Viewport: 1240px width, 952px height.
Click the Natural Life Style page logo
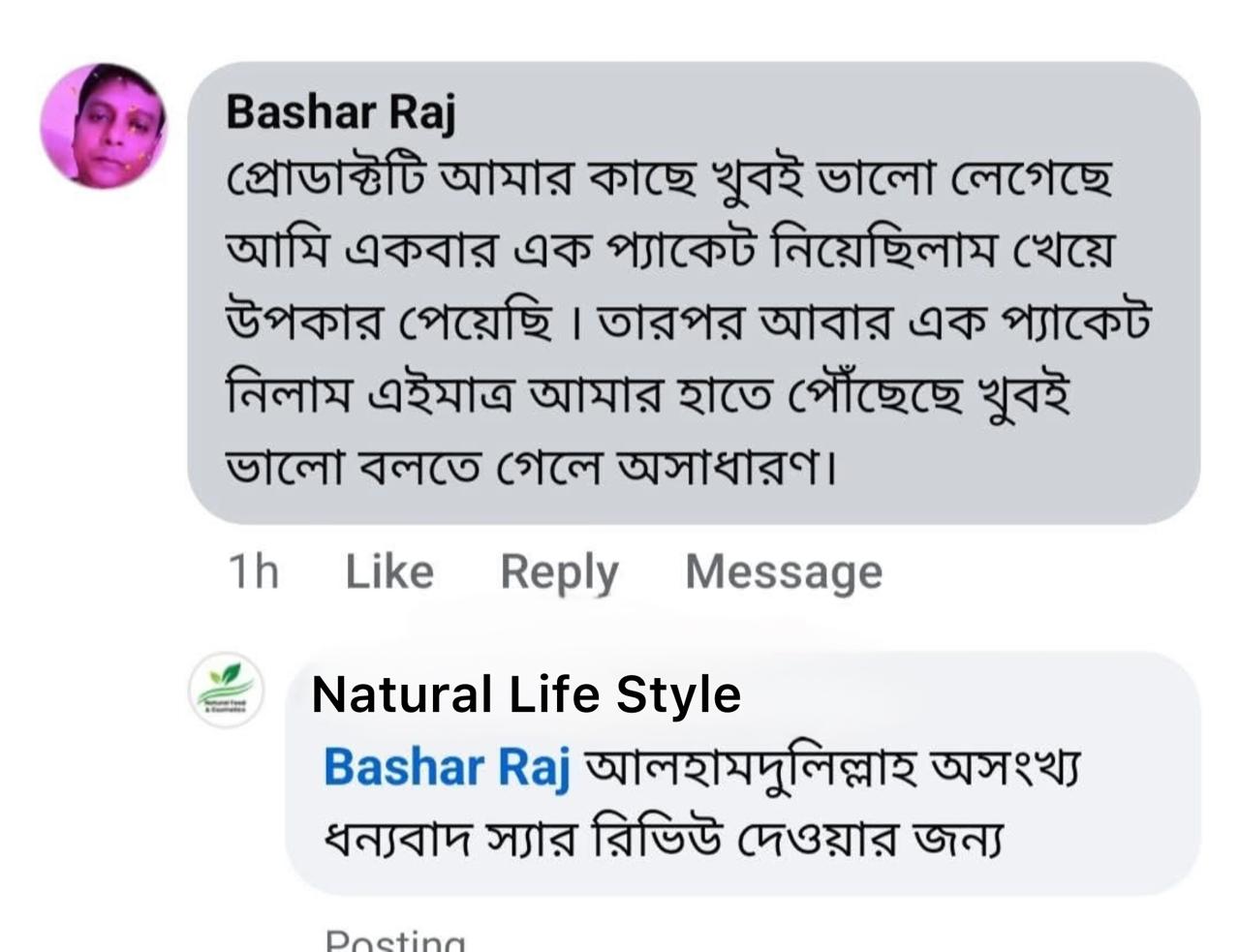point(225,691)
